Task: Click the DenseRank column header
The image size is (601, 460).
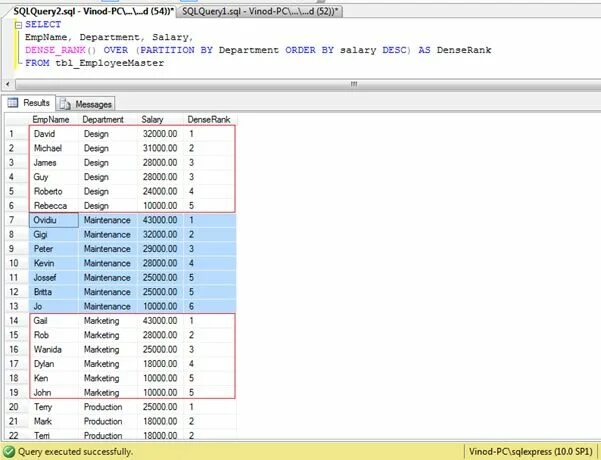Action: coord(210,120)
